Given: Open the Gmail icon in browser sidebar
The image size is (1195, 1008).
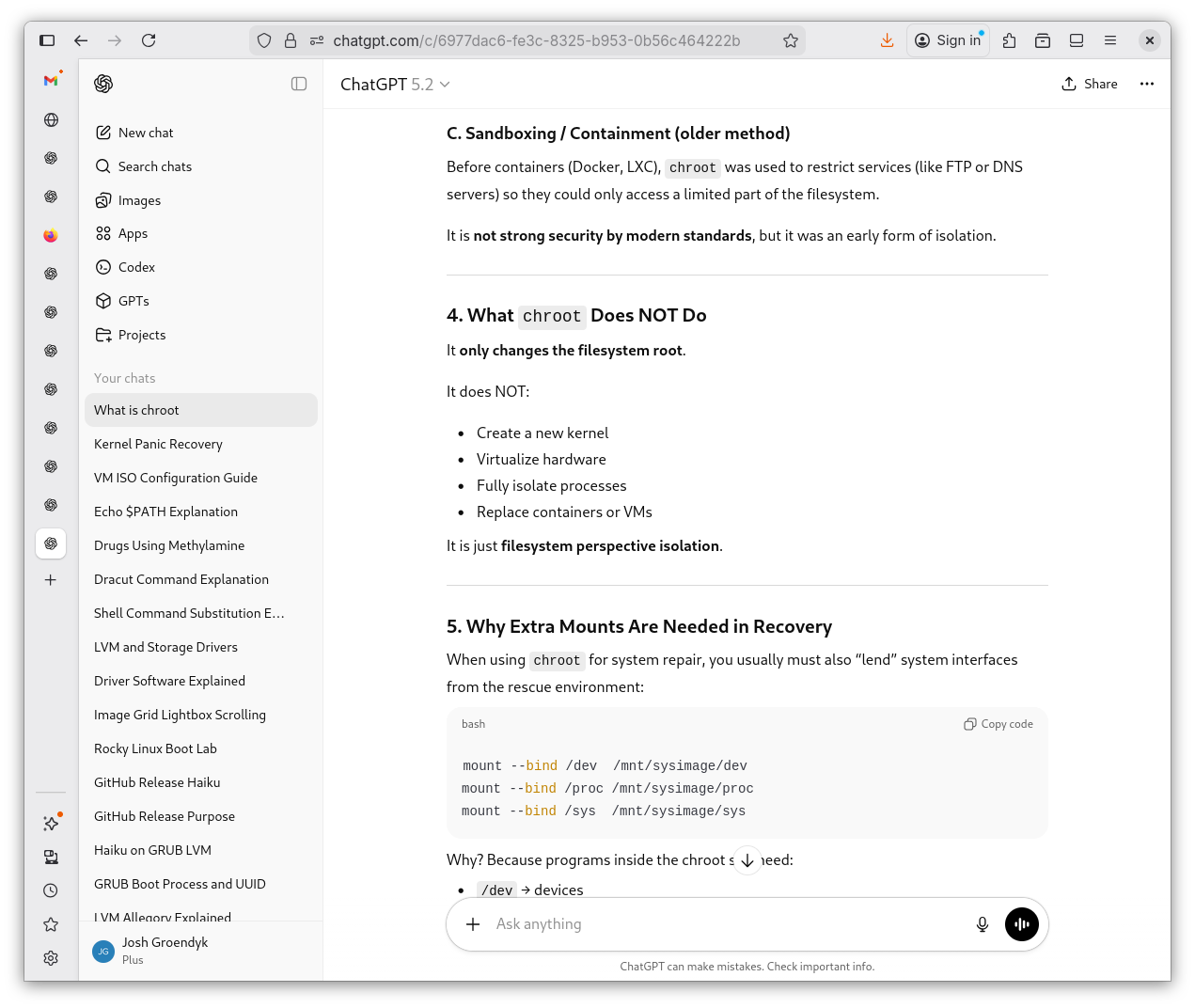Looking at the screenshot, I should pos(51,81).
